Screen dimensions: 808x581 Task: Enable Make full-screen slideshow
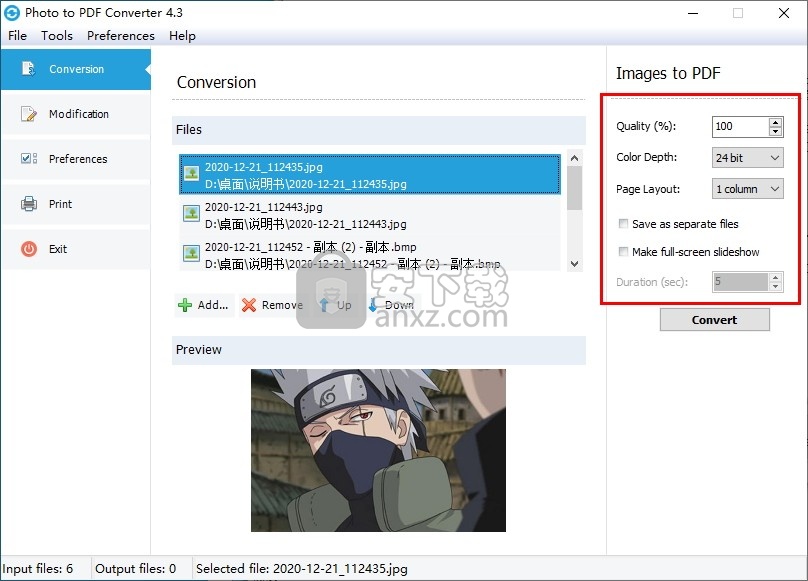point(624,252)
